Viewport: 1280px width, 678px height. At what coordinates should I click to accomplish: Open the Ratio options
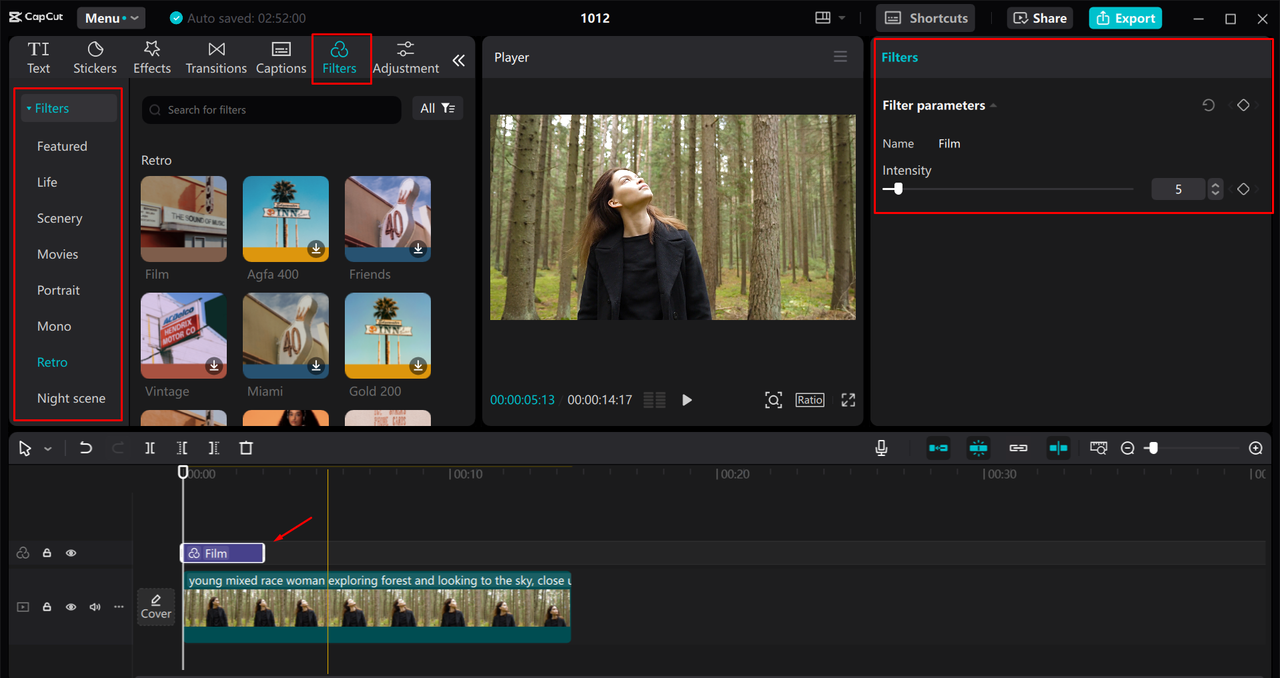(x=810, y=400)
